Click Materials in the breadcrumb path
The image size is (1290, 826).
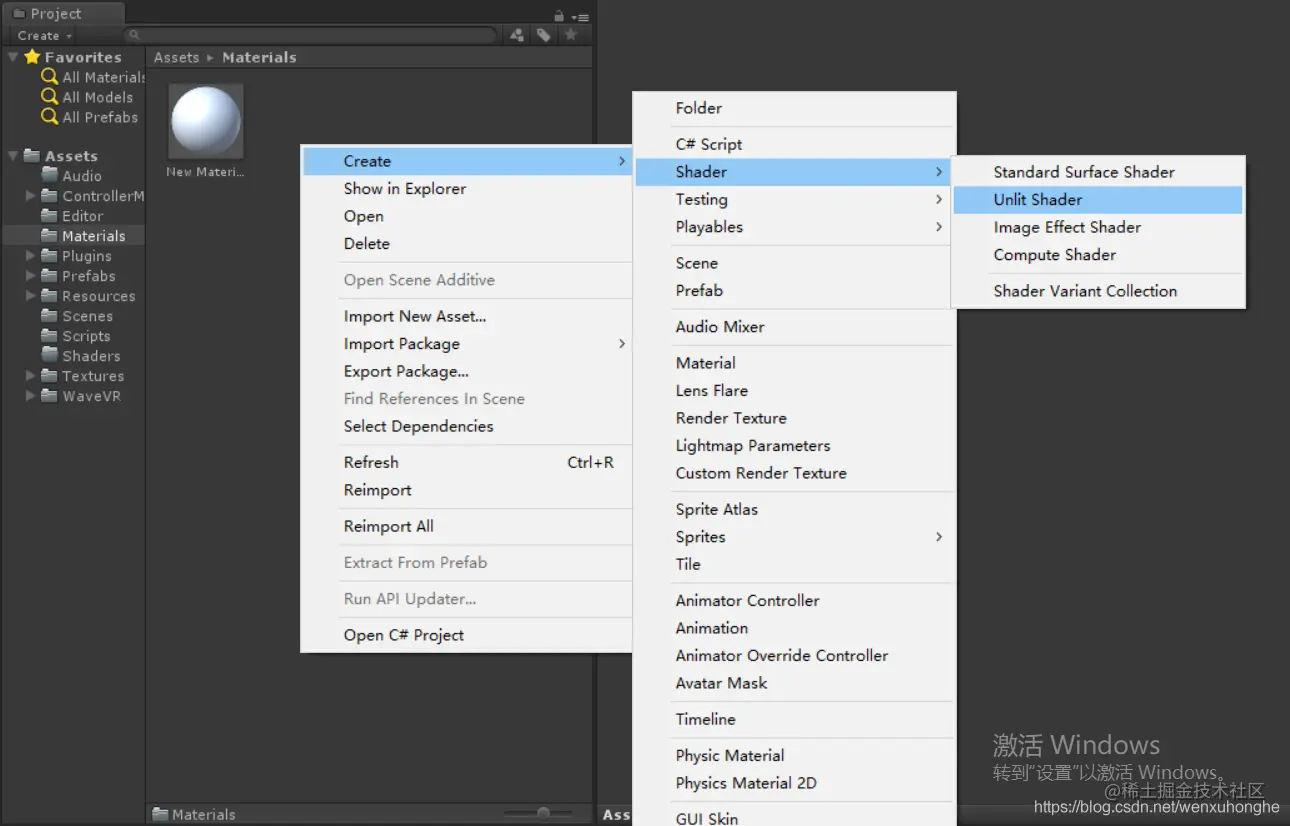[259, 57]
